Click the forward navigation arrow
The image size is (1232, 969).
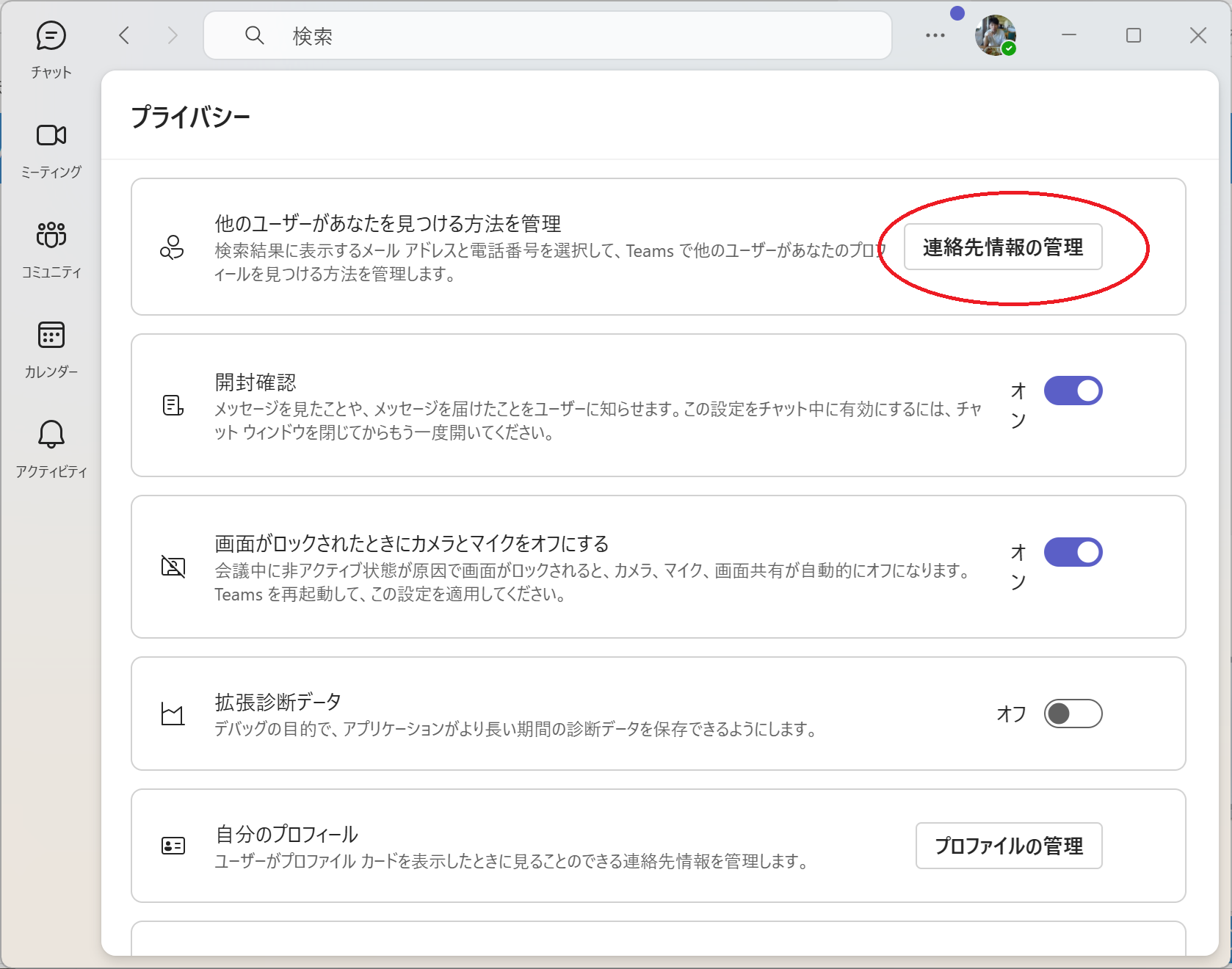point(173,35)
